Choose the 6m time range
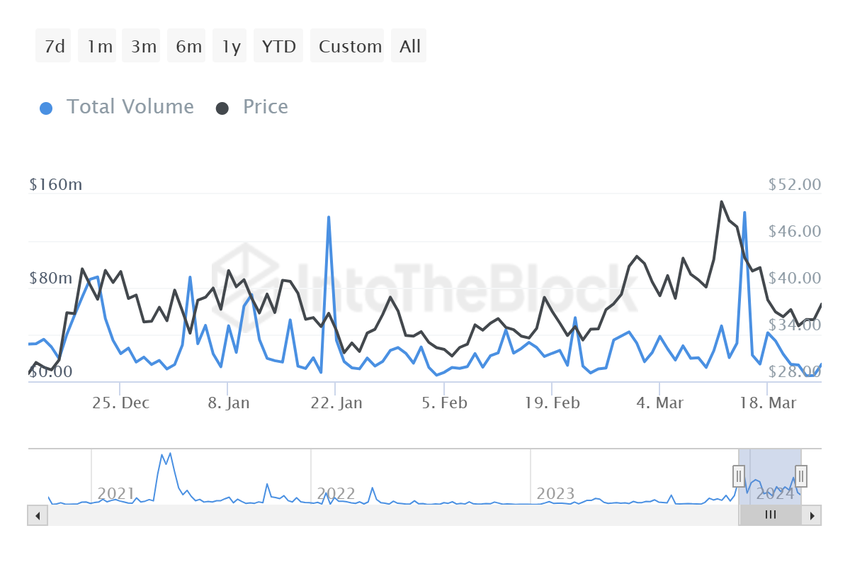Viewport: 850px width, 567px height. click(186, 46)
